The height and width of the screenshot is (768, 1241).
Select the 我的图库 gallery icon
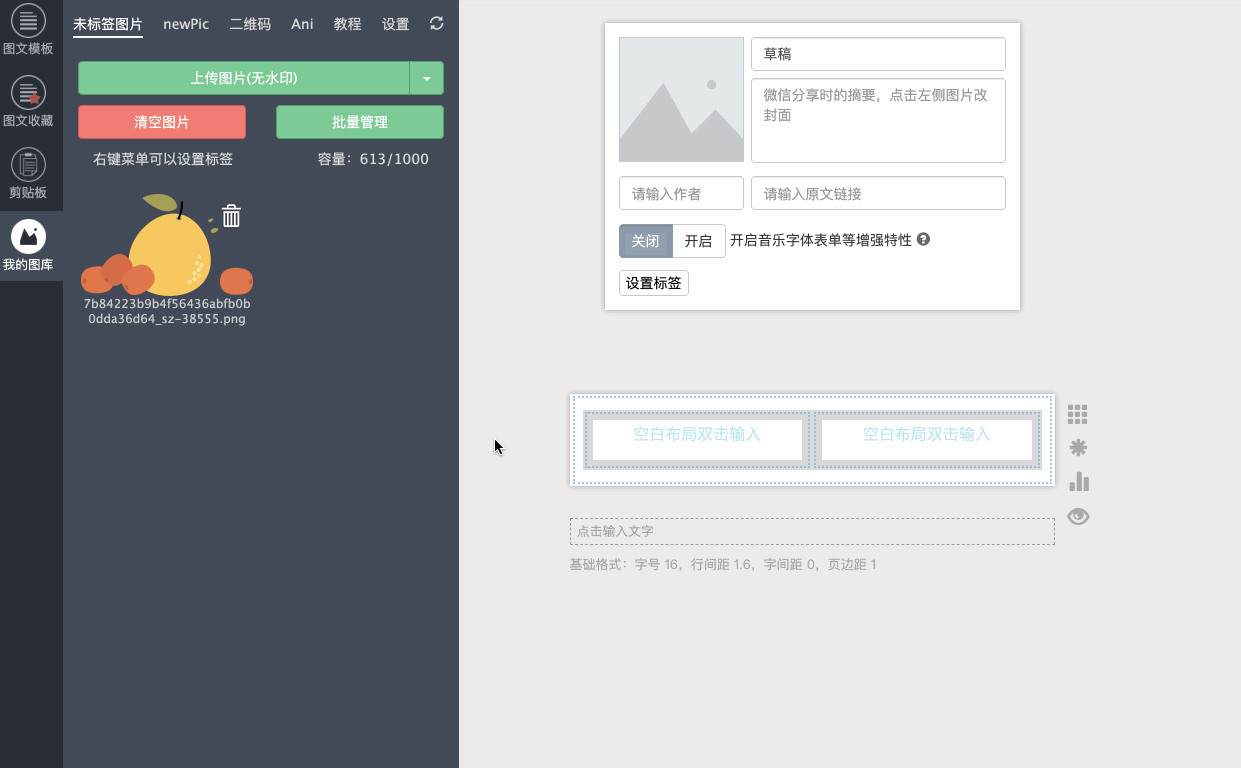28,246
